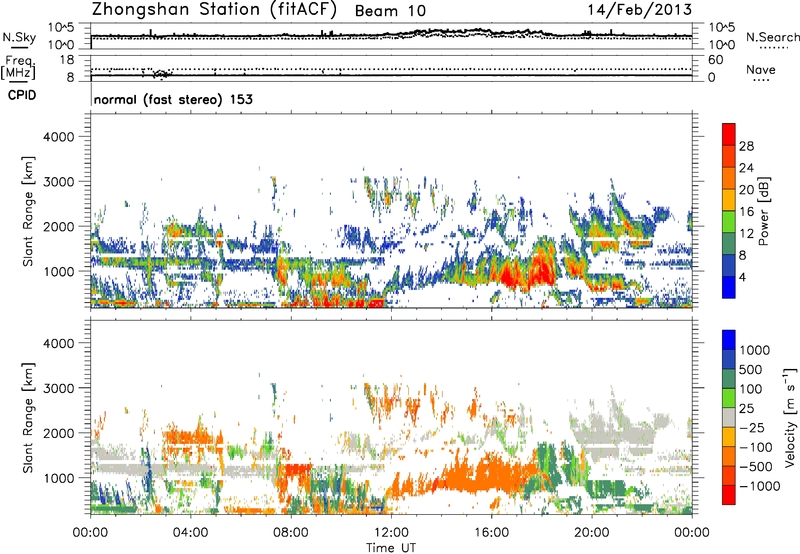This screenshot has width=800, height=554.
Task: Click the '3000' tick on velocity panel
Action: [x=58, y=388]
